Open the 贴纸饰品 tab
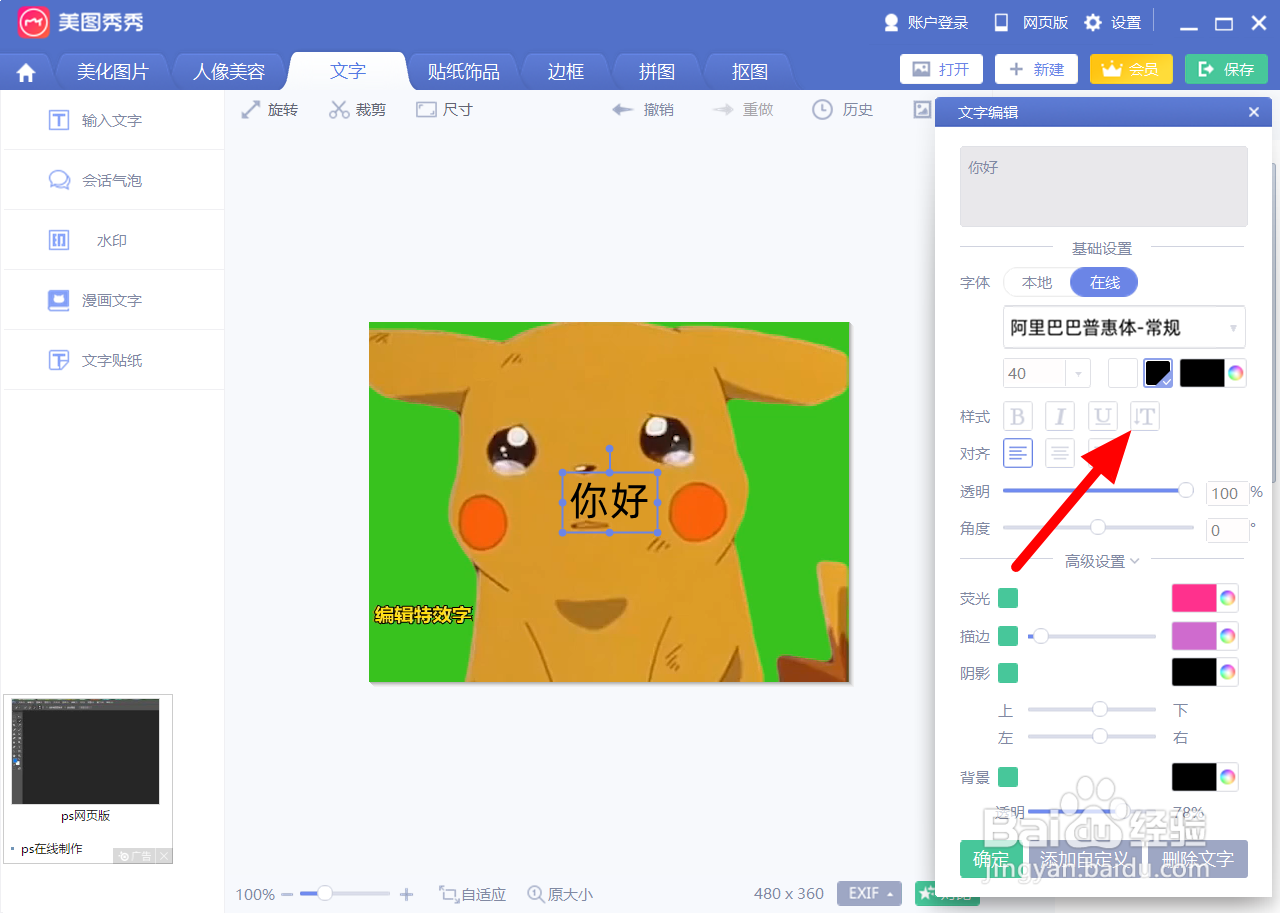Screen dimensions: 1280x913 coord(464,72)
